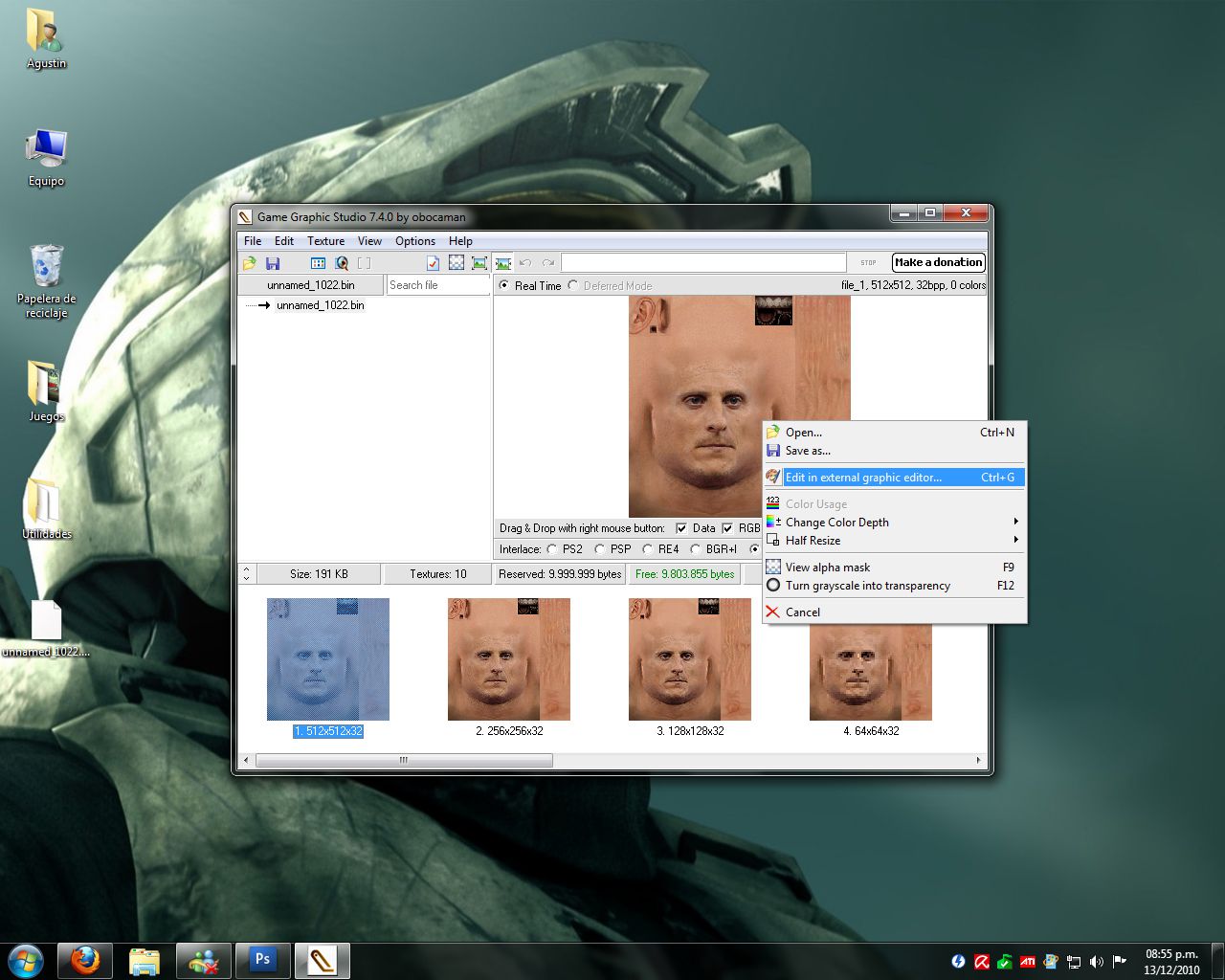The height and width of the screenshot is (980, 1225).
Task: Choose Save as... in context menu
Action: click(894, 451)
